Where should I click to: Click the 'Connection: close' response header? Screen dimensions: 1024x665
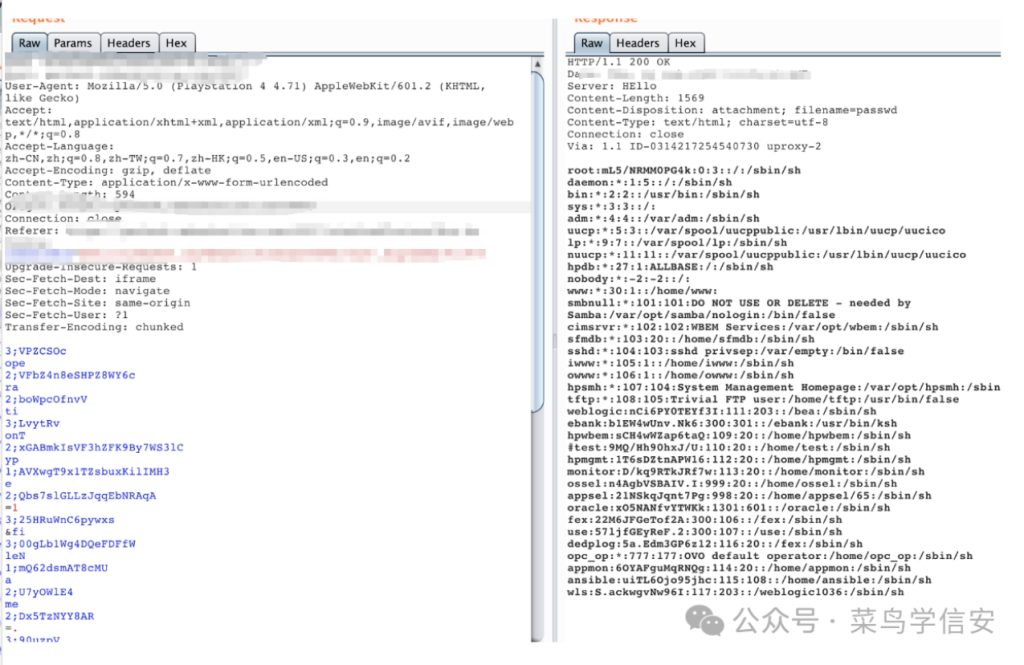[x=625, y=135]
